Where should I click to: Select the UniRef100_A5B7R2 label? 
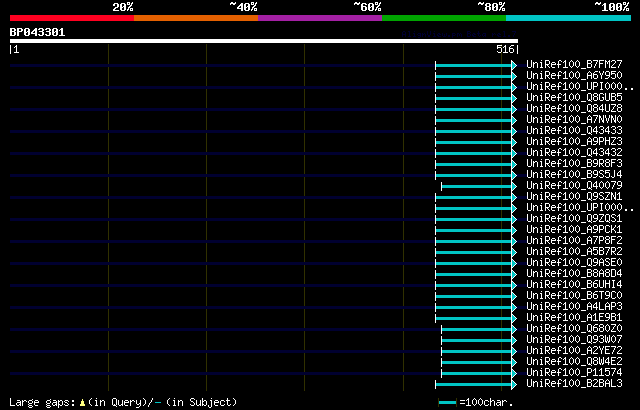pyautogui.click(x=574, y=252)
